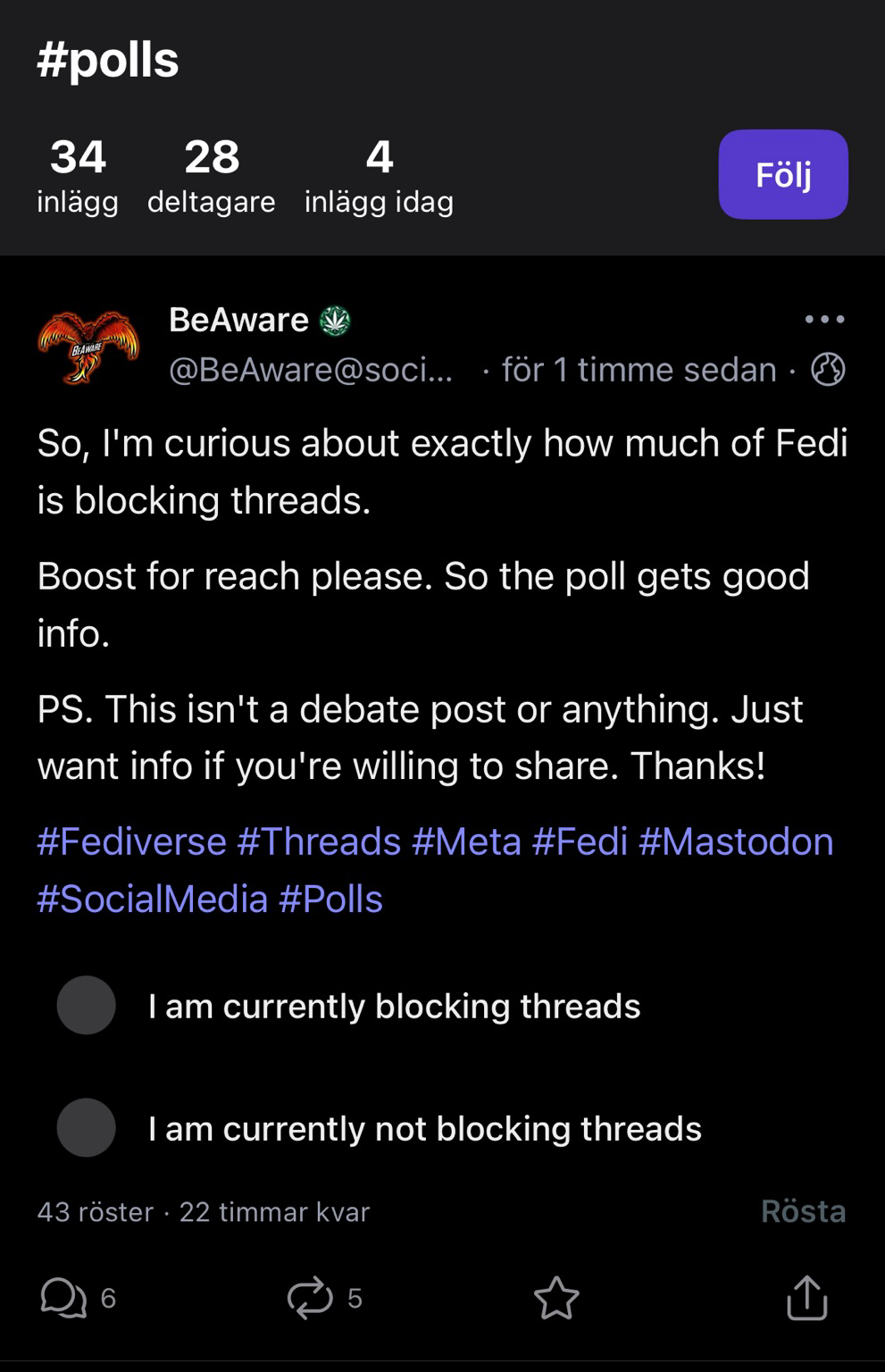
Task: Open BeAware's phoenix profile avatar
Action: 88,347
